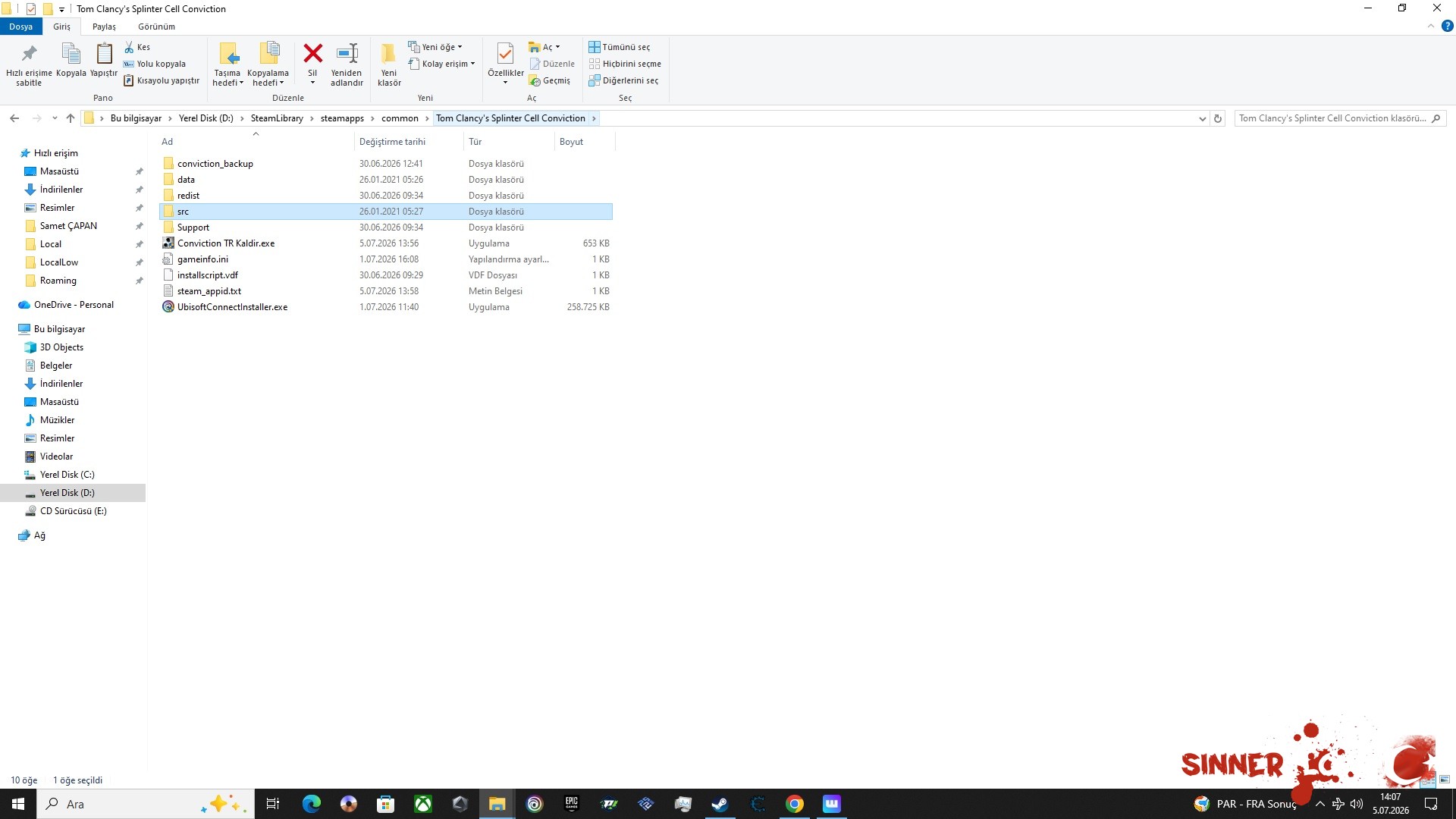Expand the address bar history dropdown
Screen dimensions: 1456x819
click(1202, 118)
